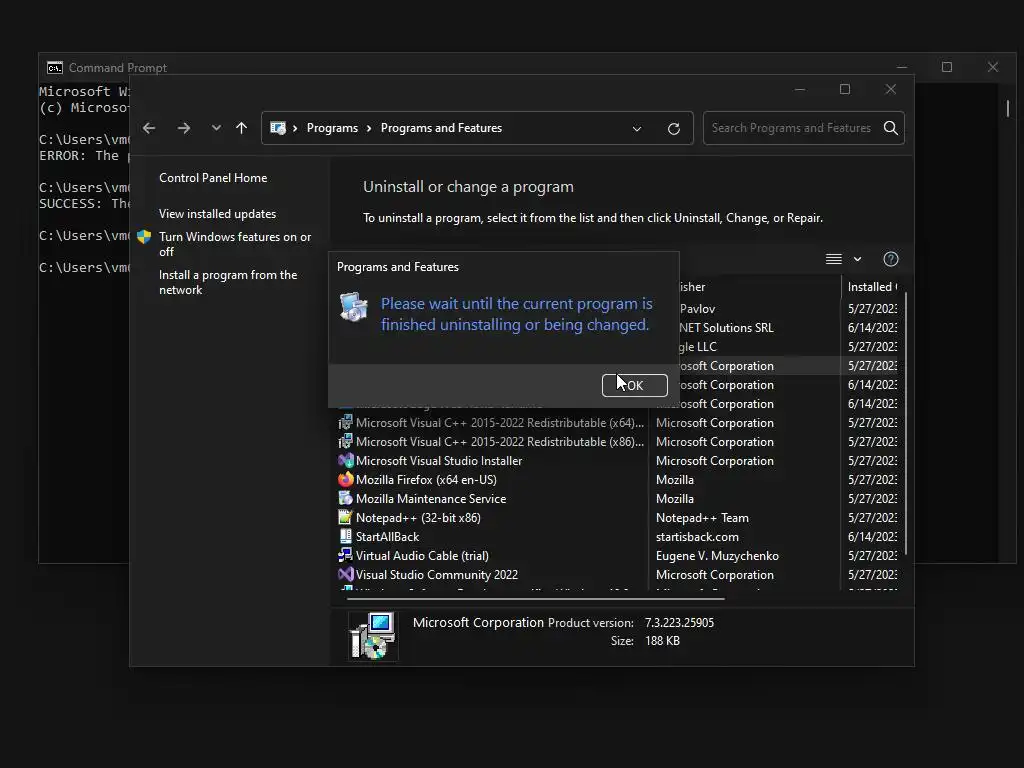Click the StartAllBack icon in the list

pyautogui.click(x=345, y=536)
